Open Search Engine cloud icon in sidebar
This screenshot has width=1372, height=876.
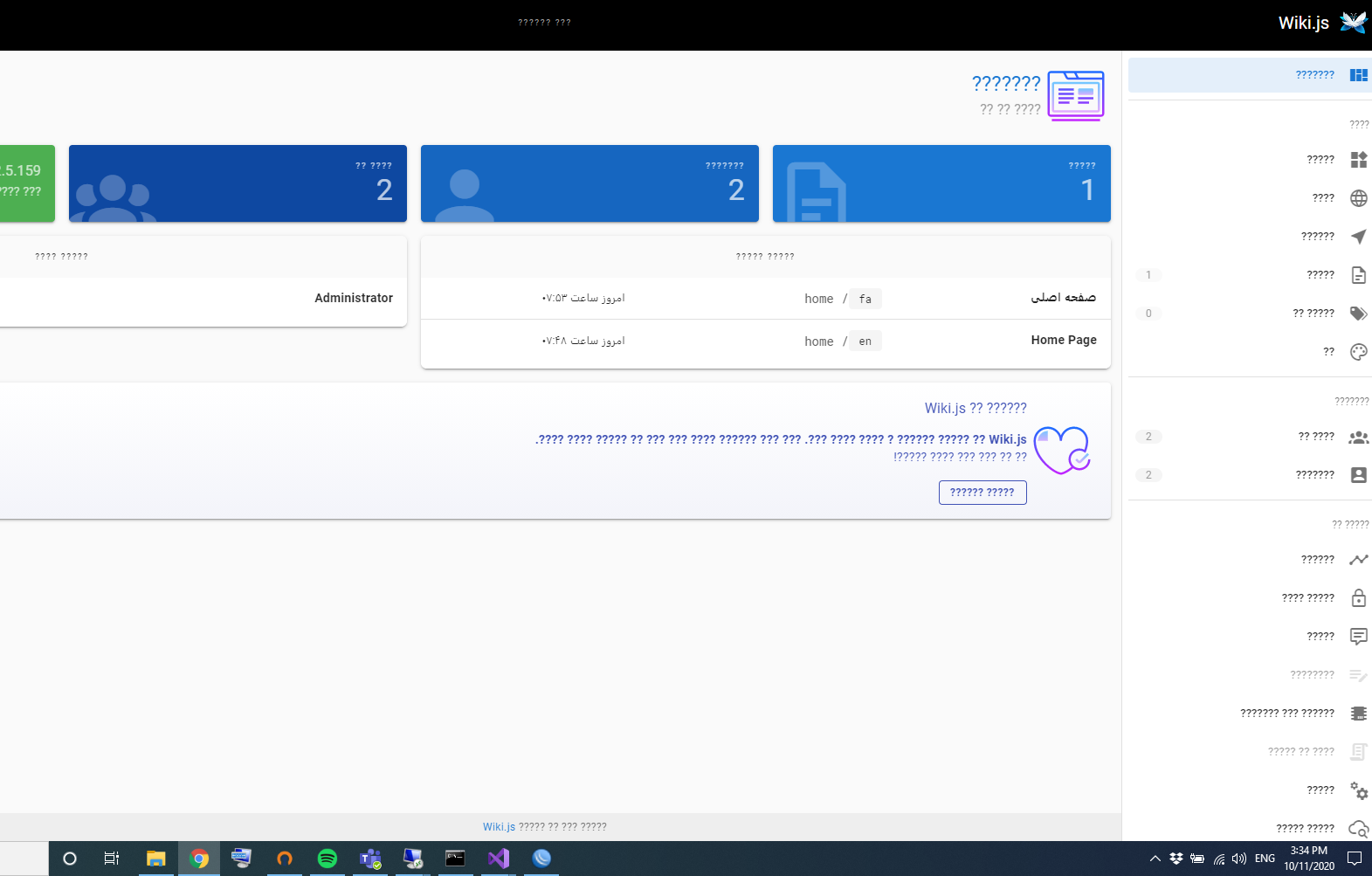tap(1359, 829)
